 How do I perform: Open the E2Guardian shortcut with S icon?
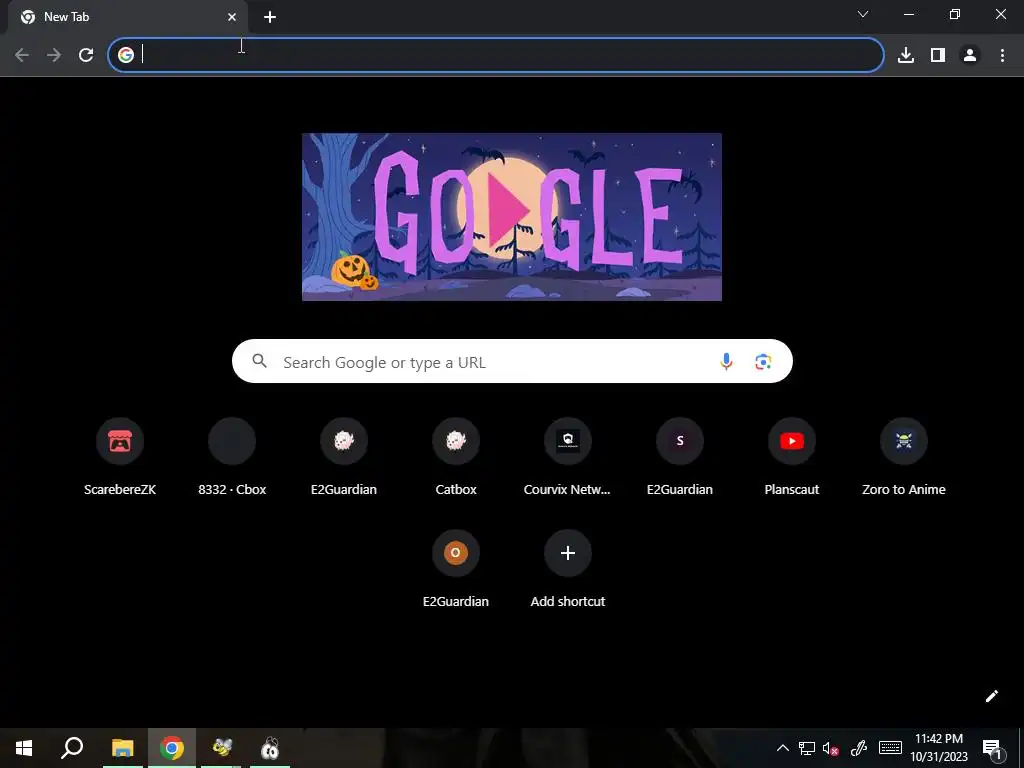(680, 458)
